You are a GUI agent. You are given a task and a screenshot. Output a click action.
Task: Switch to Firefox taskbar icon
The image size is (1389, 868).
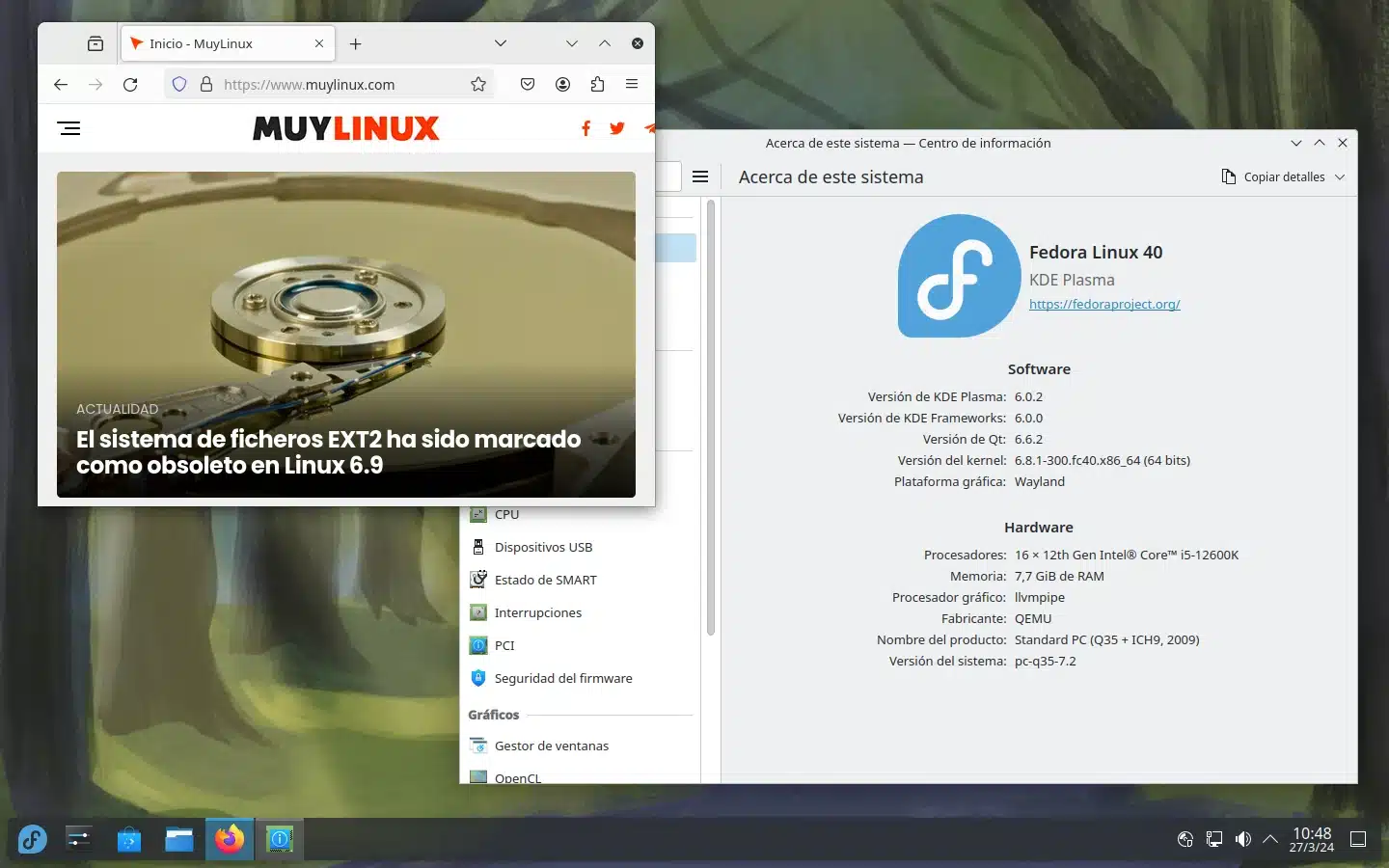pos(230,839)
